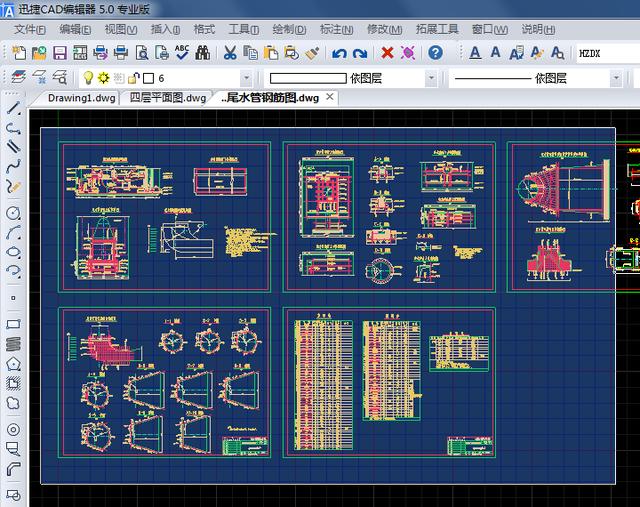
Task: Select the Line drawing tool
Action: click(14, 108)
